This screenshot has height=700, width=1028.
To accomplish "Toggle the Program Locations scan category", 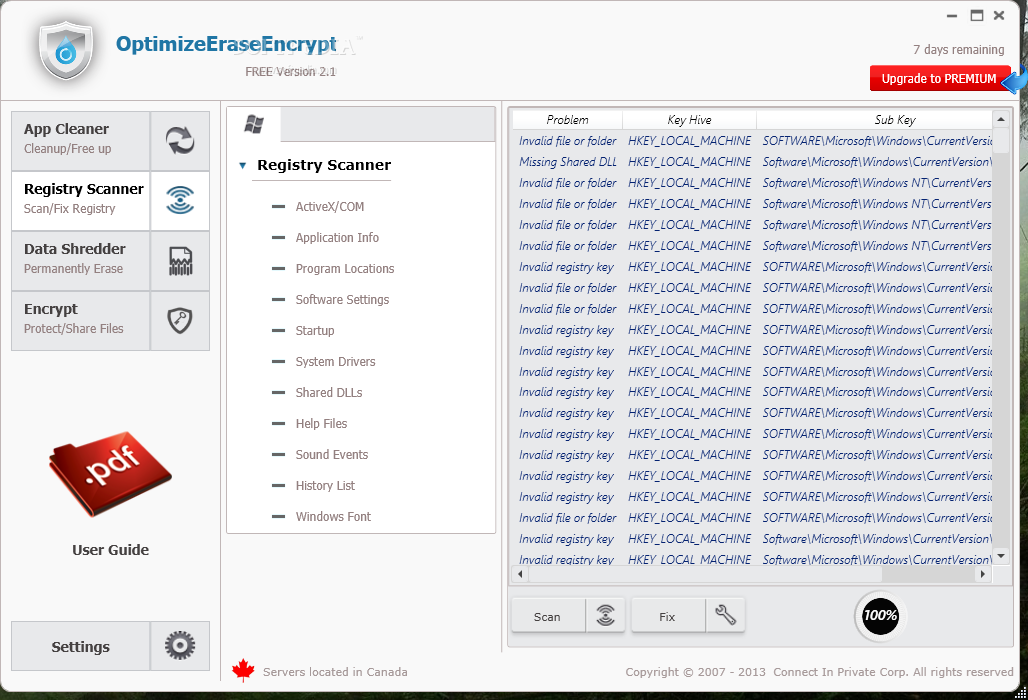I will click(333, 269).
